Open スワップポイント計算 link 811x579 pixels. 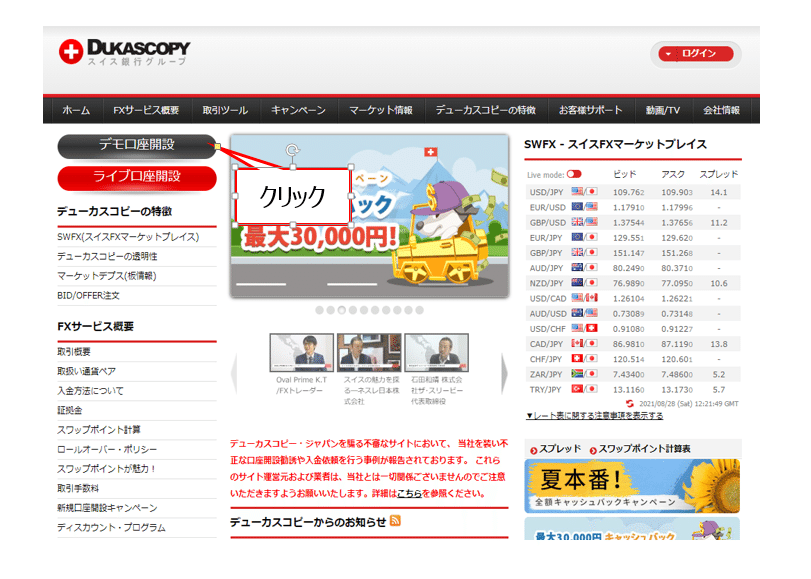coord(99,430)
